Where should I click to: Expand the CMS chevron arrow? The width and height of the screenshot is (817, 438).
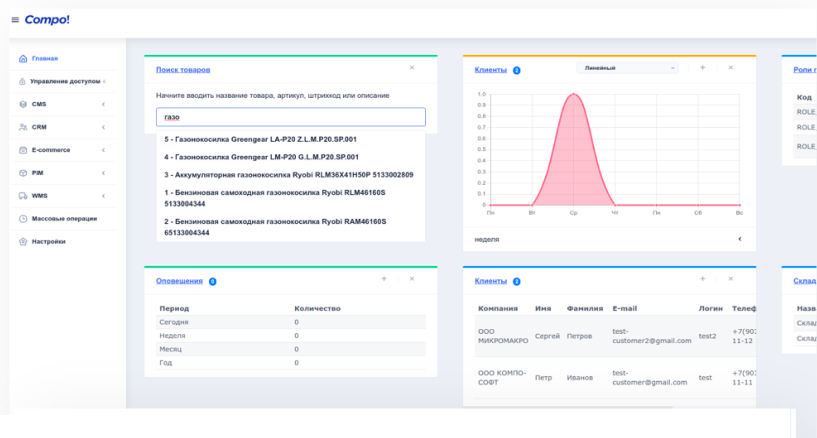coord(103,104)
